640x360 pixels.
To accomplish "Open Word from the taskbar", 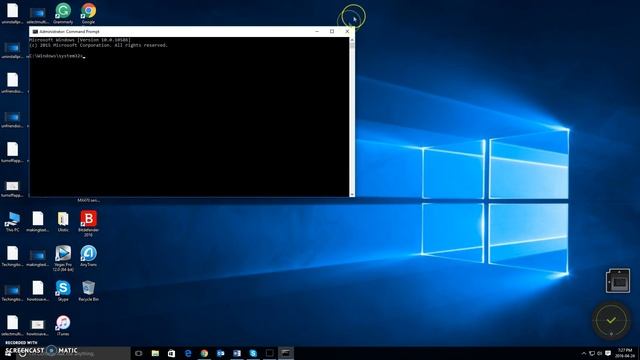I will point(237,353).
